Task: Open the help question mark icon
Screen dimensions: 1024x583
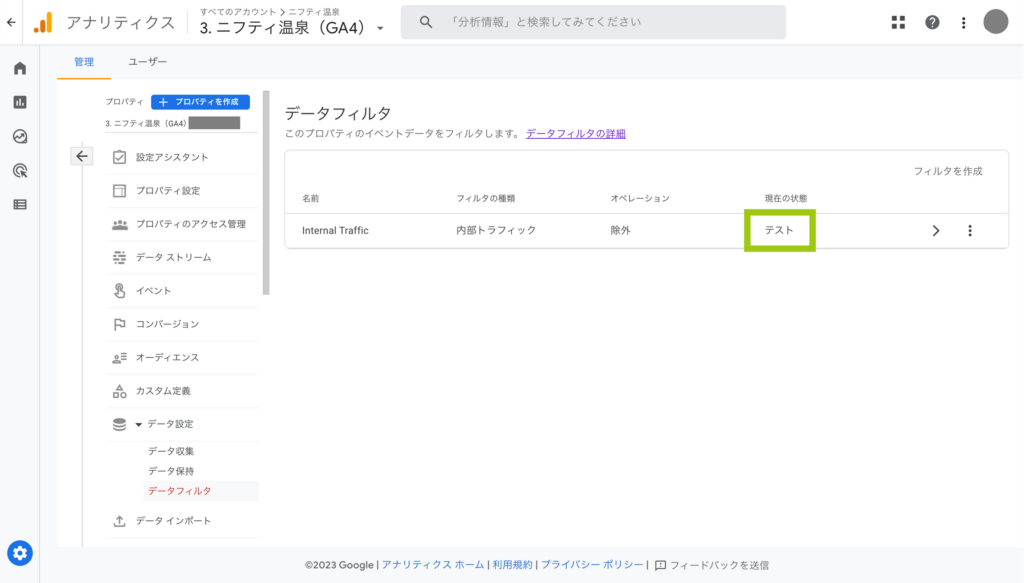Action: tap(932, 22)
